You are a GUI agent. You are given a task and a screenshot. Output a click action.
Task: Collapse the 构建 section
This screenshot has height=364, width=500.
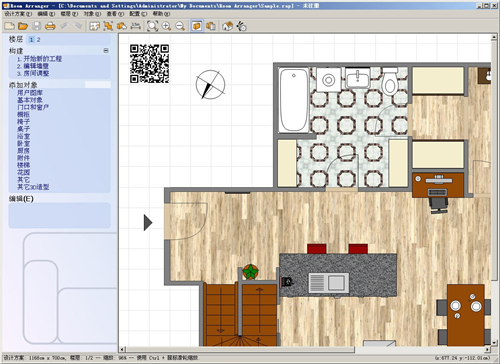pyautogui.click(x=106, y=51)
